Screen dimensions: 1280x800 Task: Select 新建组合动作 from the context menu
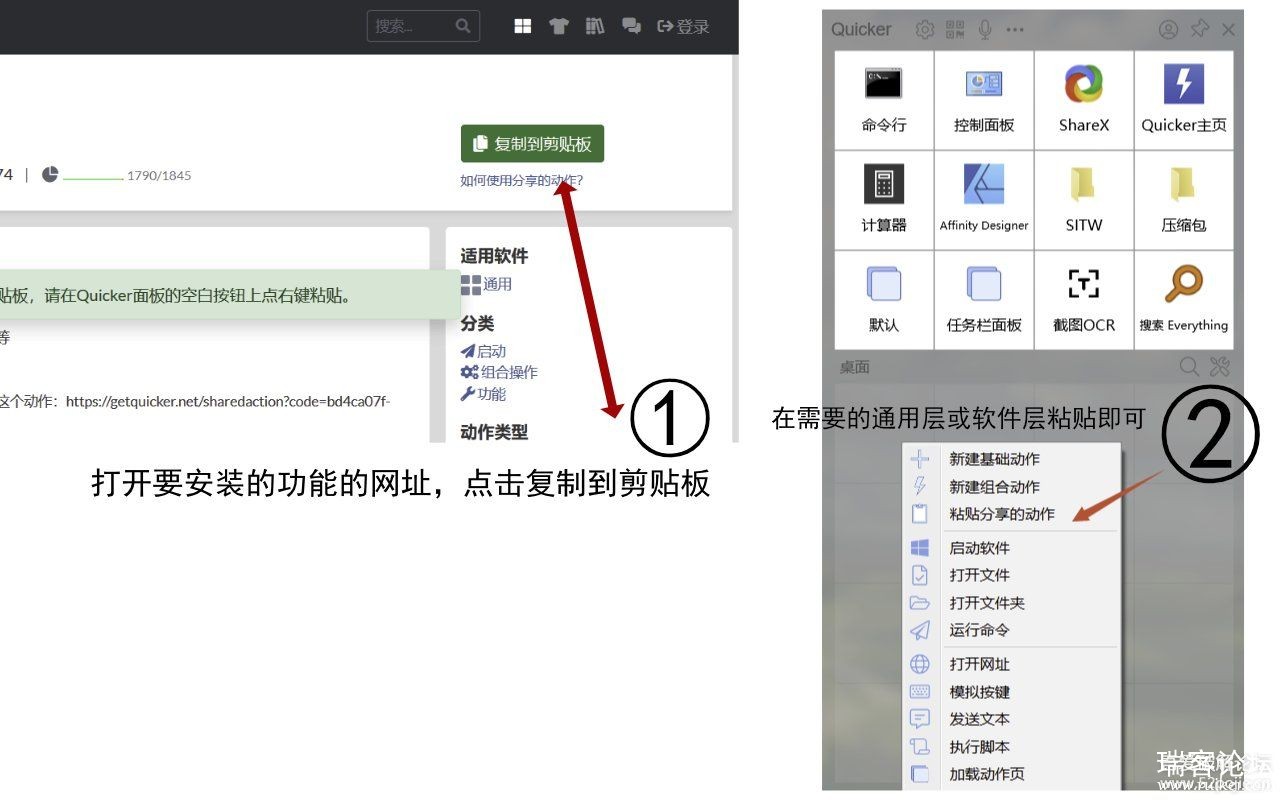1012,487
